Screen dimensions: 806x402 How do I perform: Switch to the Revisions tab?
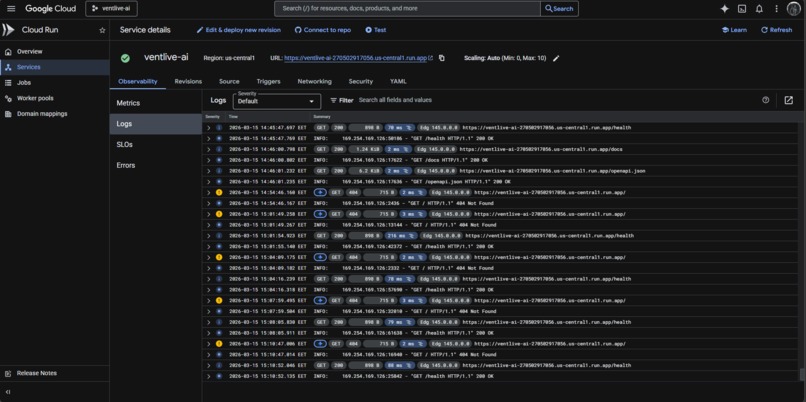(x=188, y=81)
